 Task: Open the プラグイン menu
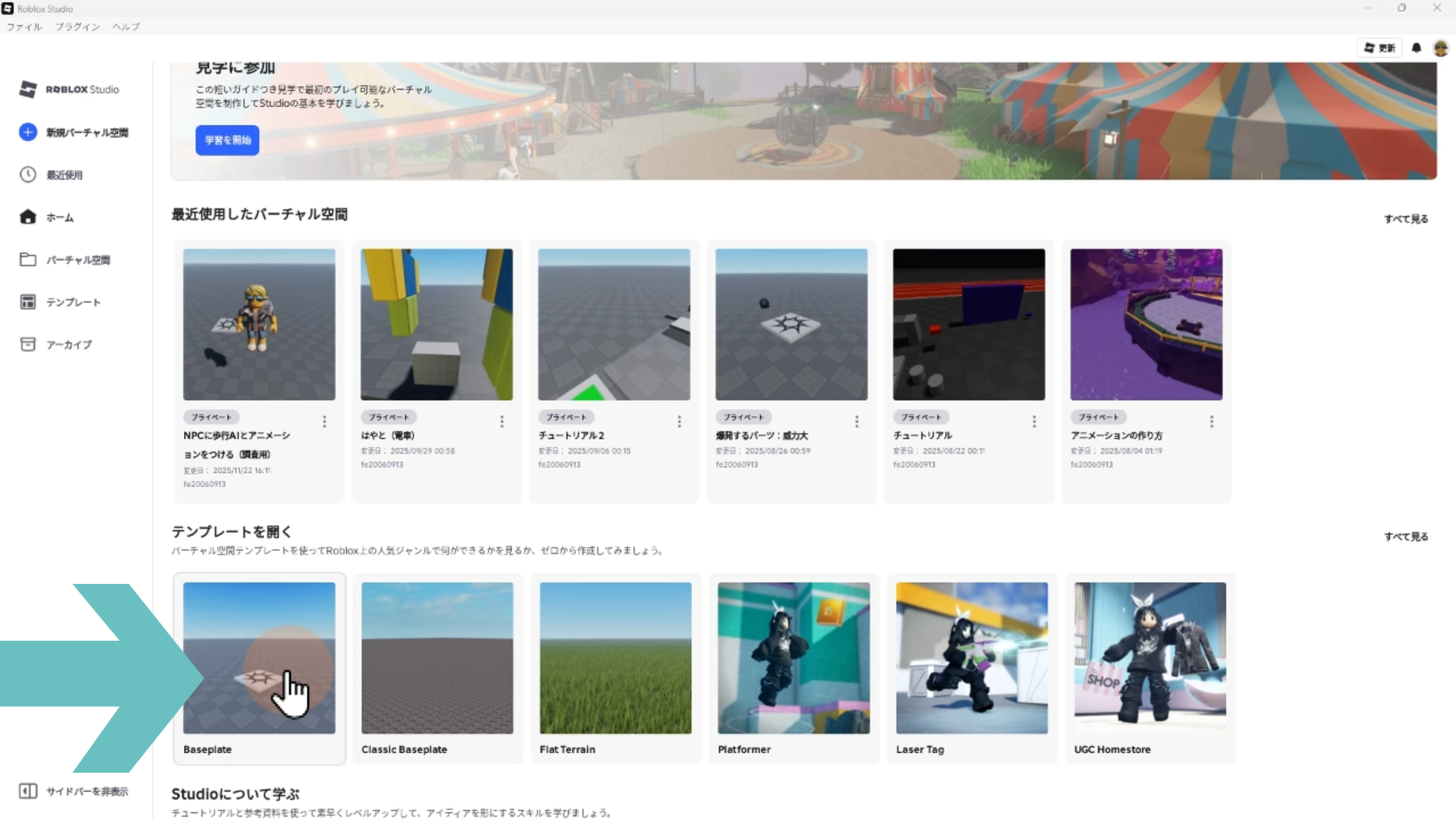pos(77,27)
